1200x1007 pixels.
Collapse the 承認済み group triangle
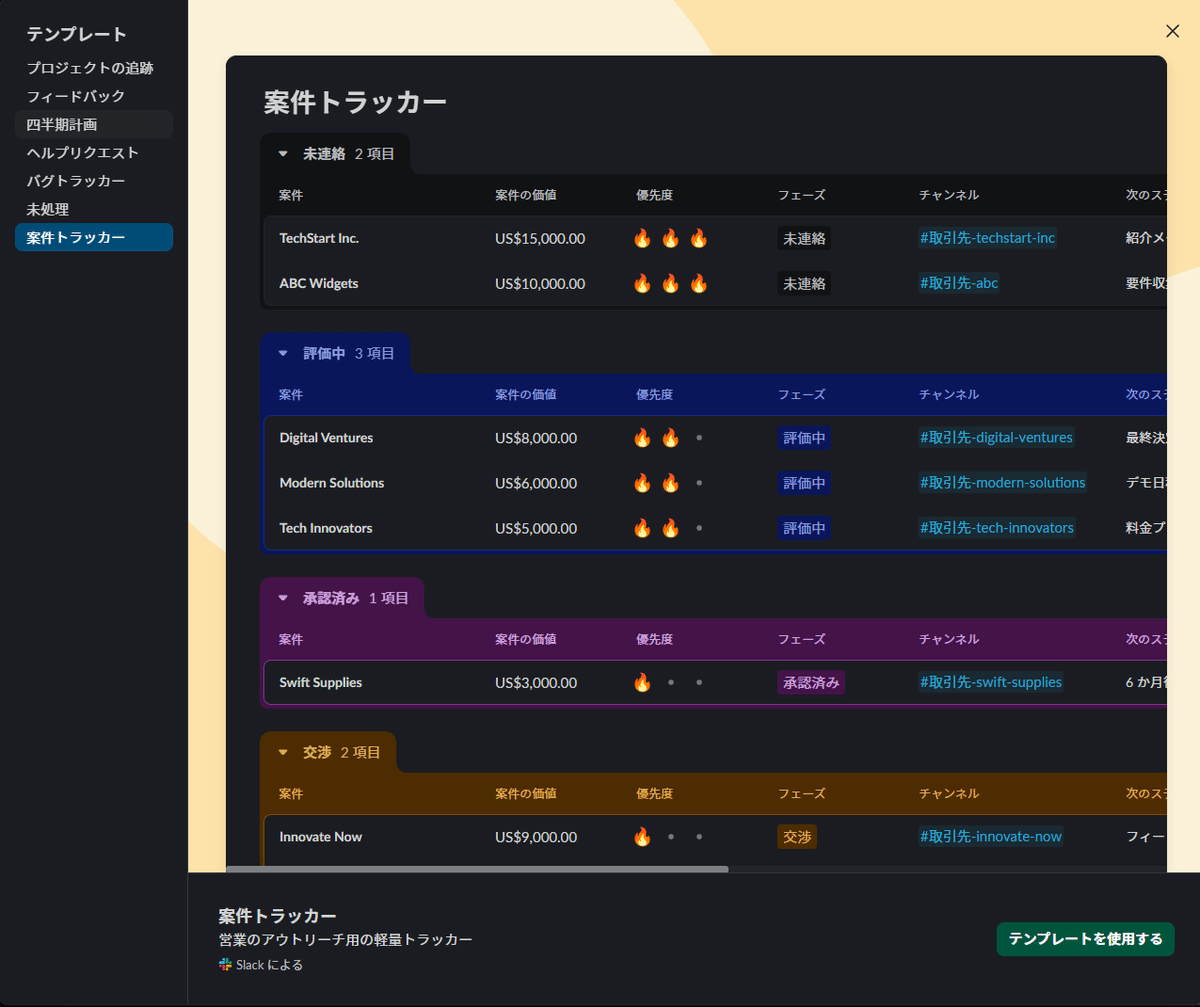pyautogui.click(x=283, y=598)
